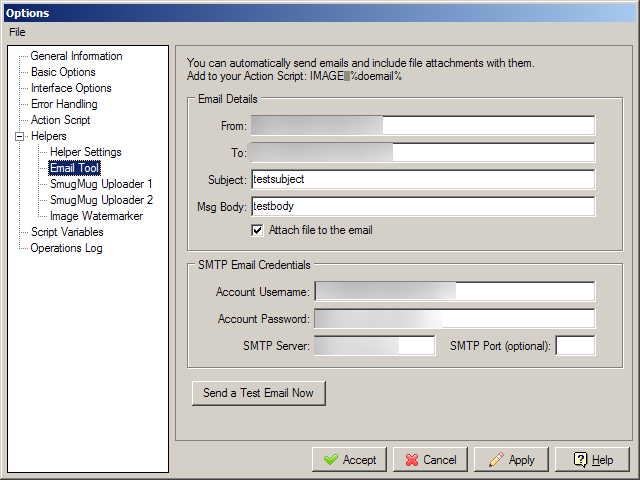Select the Email Tool item
This screenshot has height=480, width=640.
(x=74, y=168)
